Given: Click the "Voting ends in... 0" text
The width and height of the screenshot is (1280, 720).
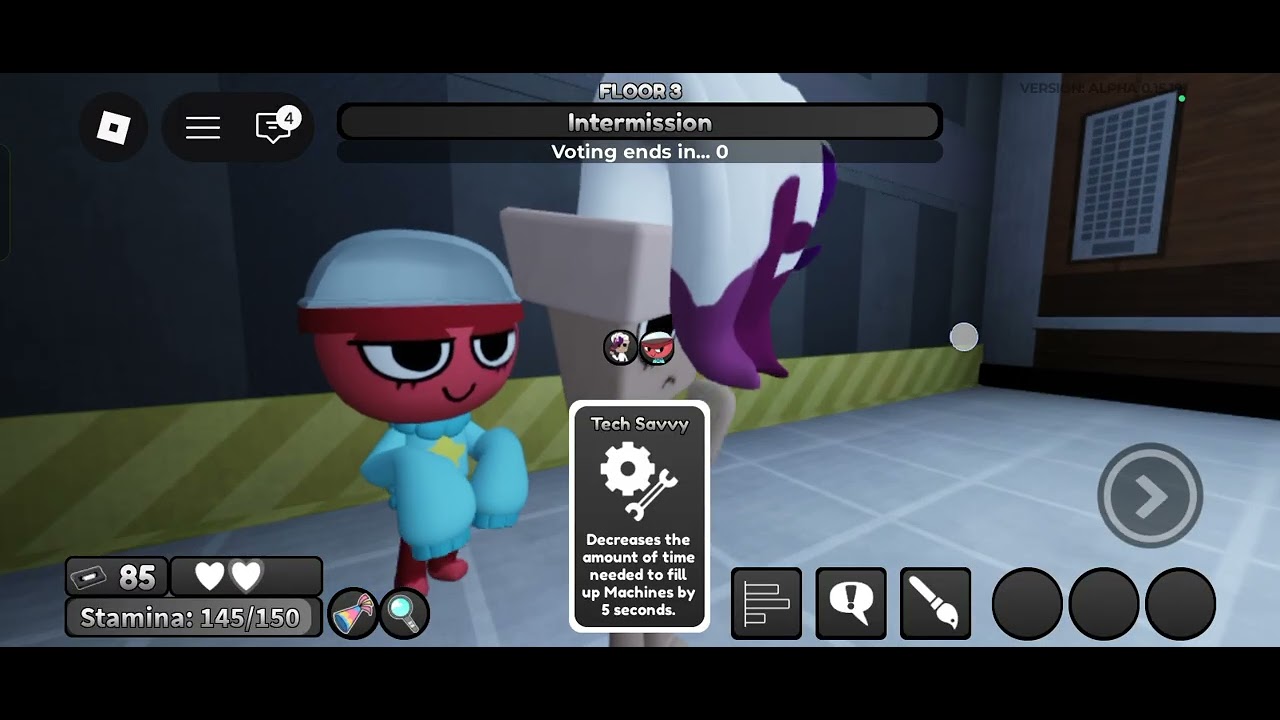Looking at the screenshot, I should (640, 152).
